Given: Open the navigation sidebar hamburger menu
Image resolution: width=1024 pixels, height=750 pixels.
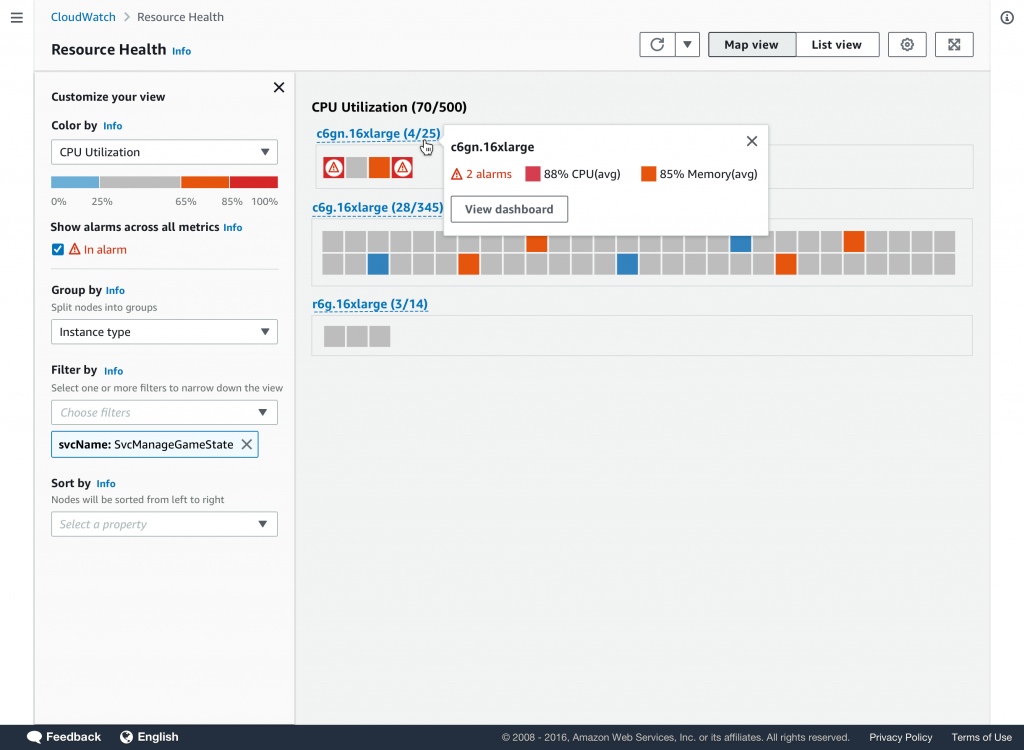Looking at the screenshot, I should tap(16, 17).
